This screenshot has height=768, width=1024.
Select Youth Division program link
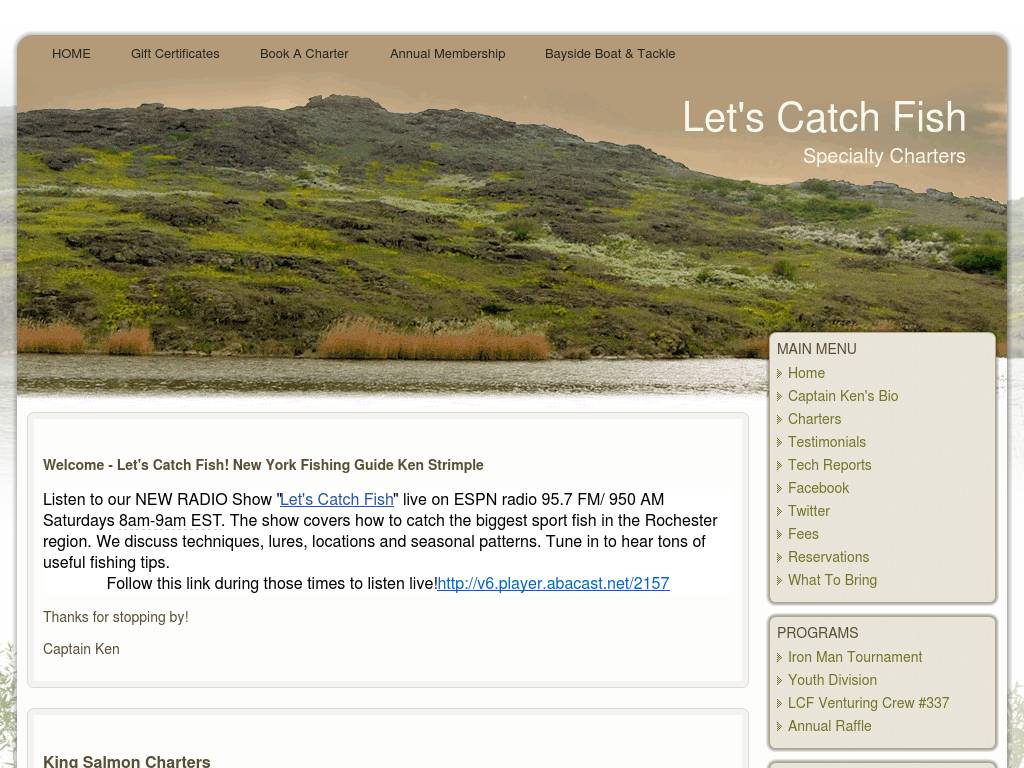coord(832,680)
